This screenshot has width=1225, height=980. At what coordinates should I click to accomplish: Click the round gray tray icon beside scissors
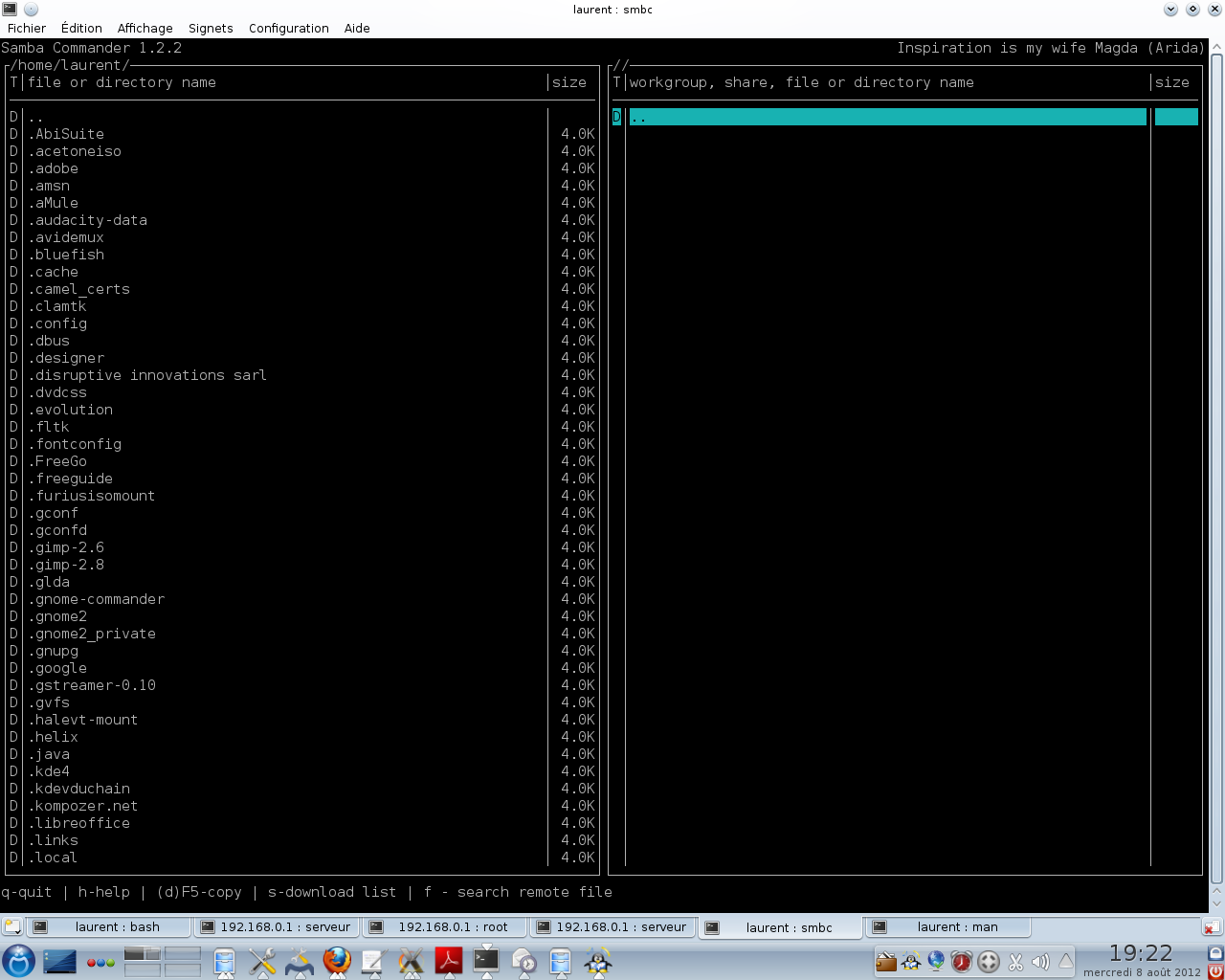989,962
